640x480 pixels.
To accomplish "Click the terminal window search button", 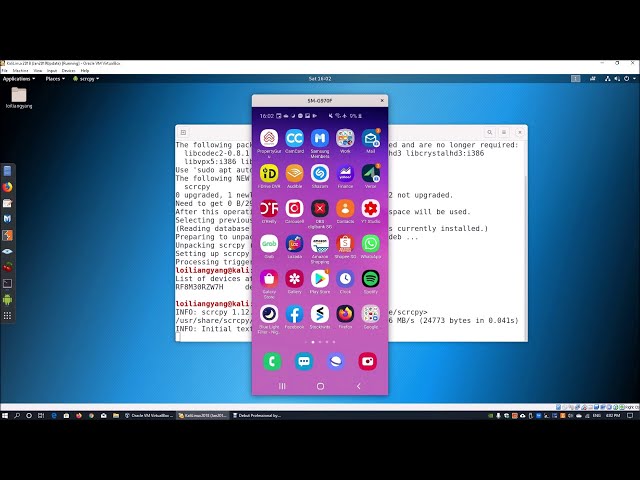I will (x=489, y=132).
